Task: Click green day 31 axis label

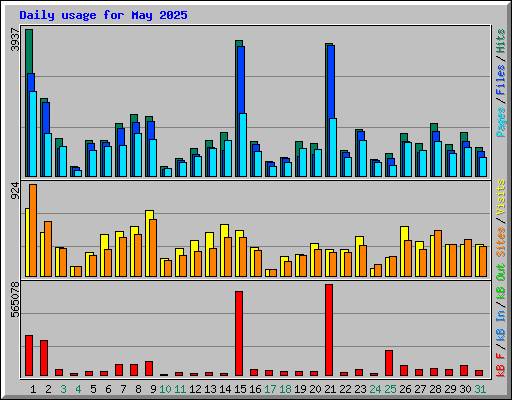Action: click(x=480, y=389)
